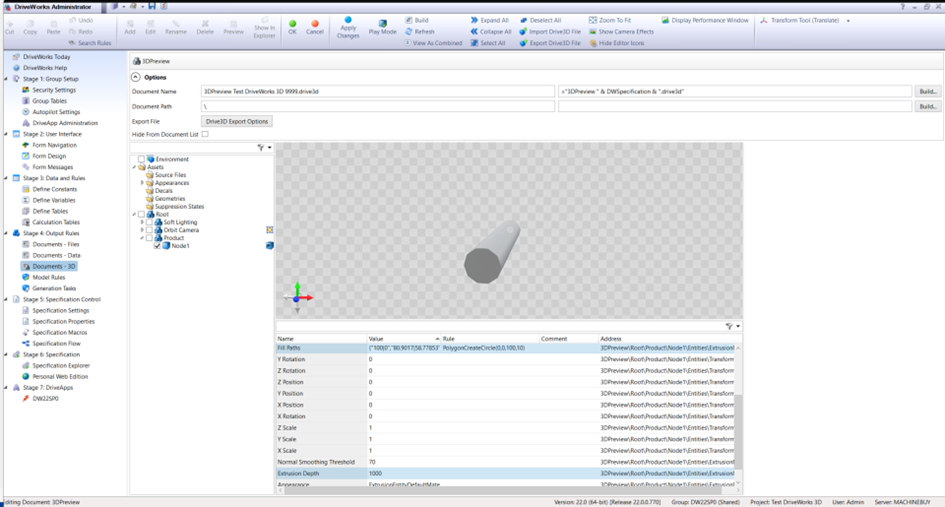This screenshot has width=945, height=507.
Task: Click the properties grid vertical scrollbar
Action: [x=738, y=431]
